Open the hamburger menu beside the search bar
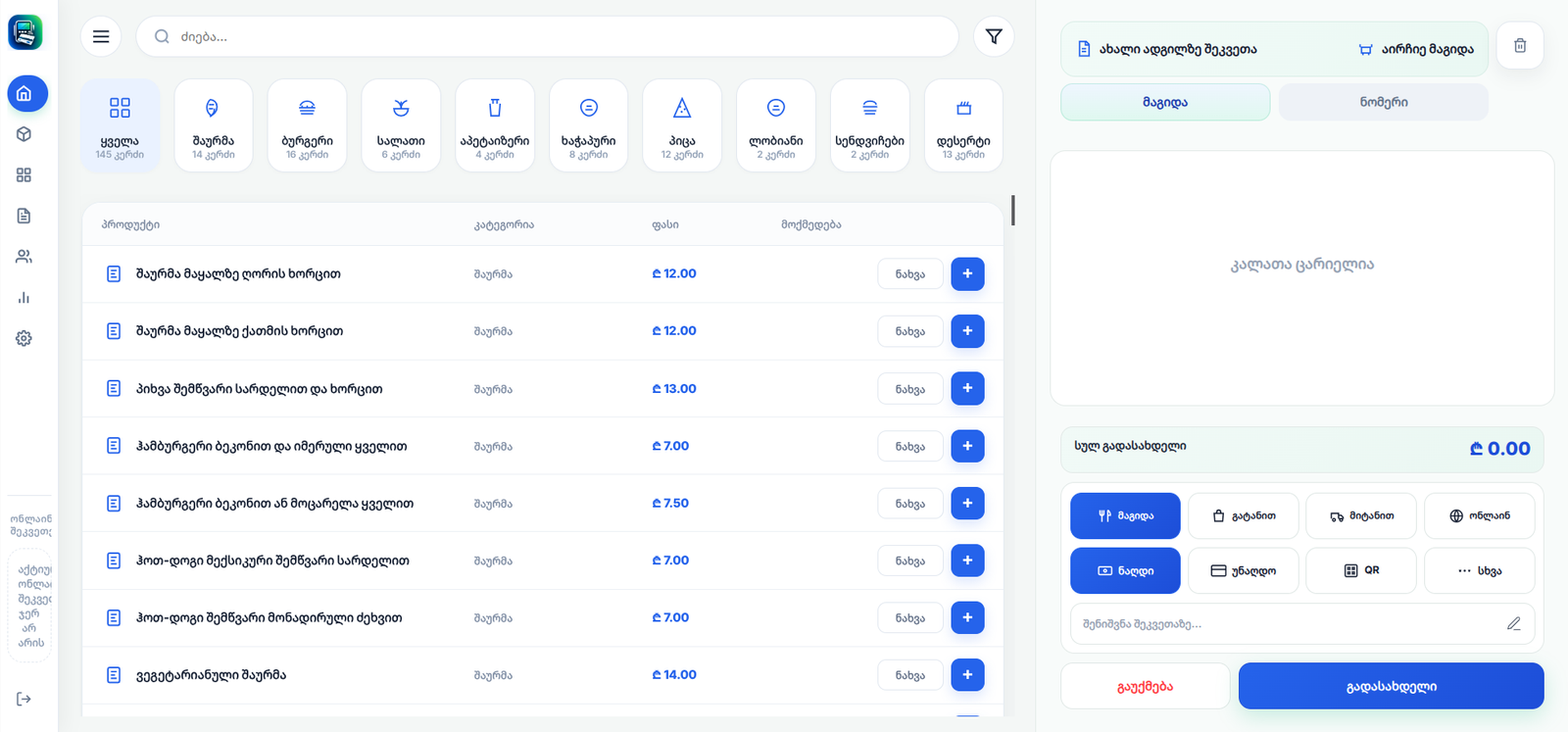Viewport: 1568px width, 732px height. coord(101,36)
